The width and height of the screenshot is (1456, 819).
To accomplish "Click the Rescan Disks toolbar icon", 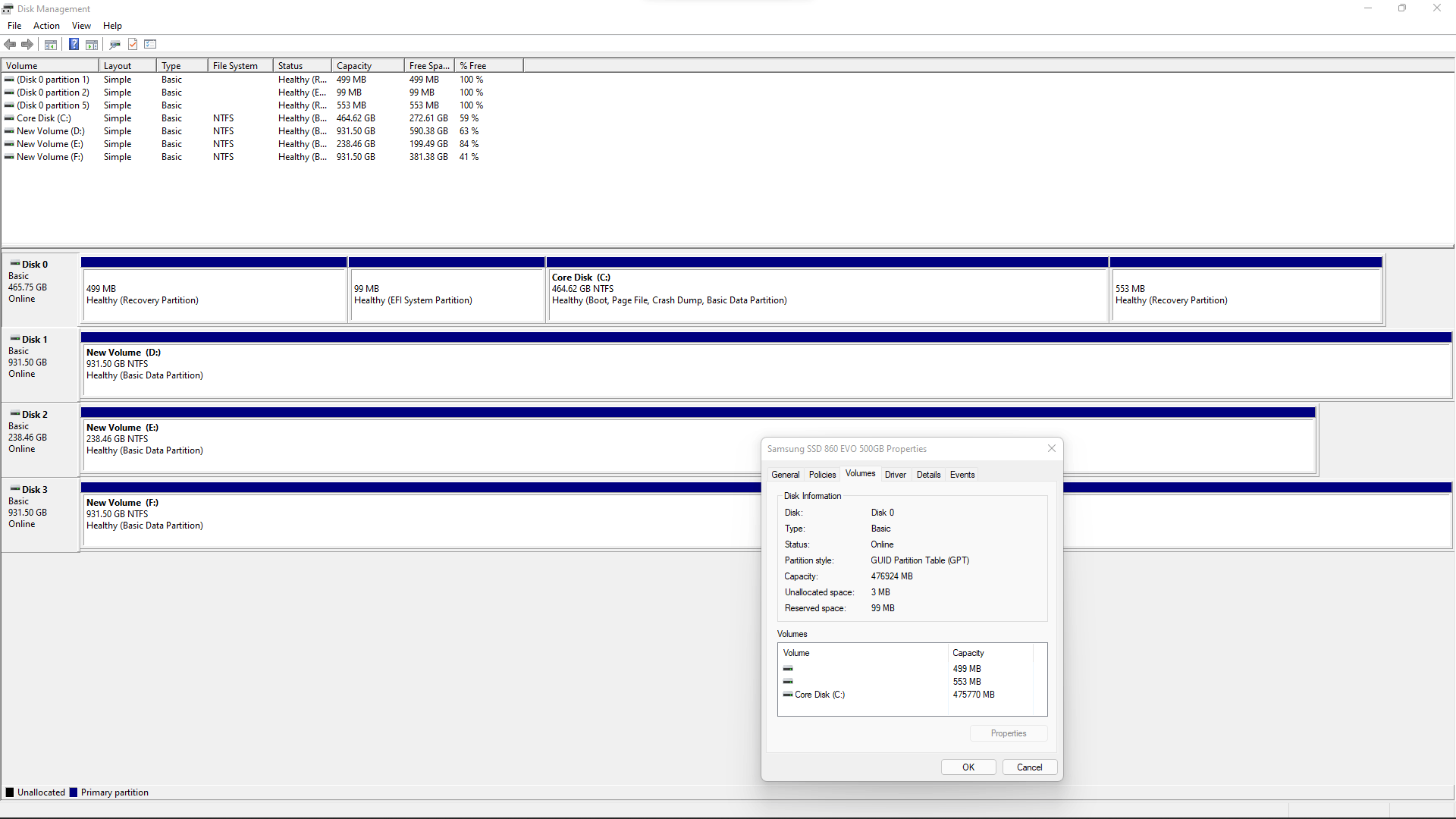I will 115,44.
